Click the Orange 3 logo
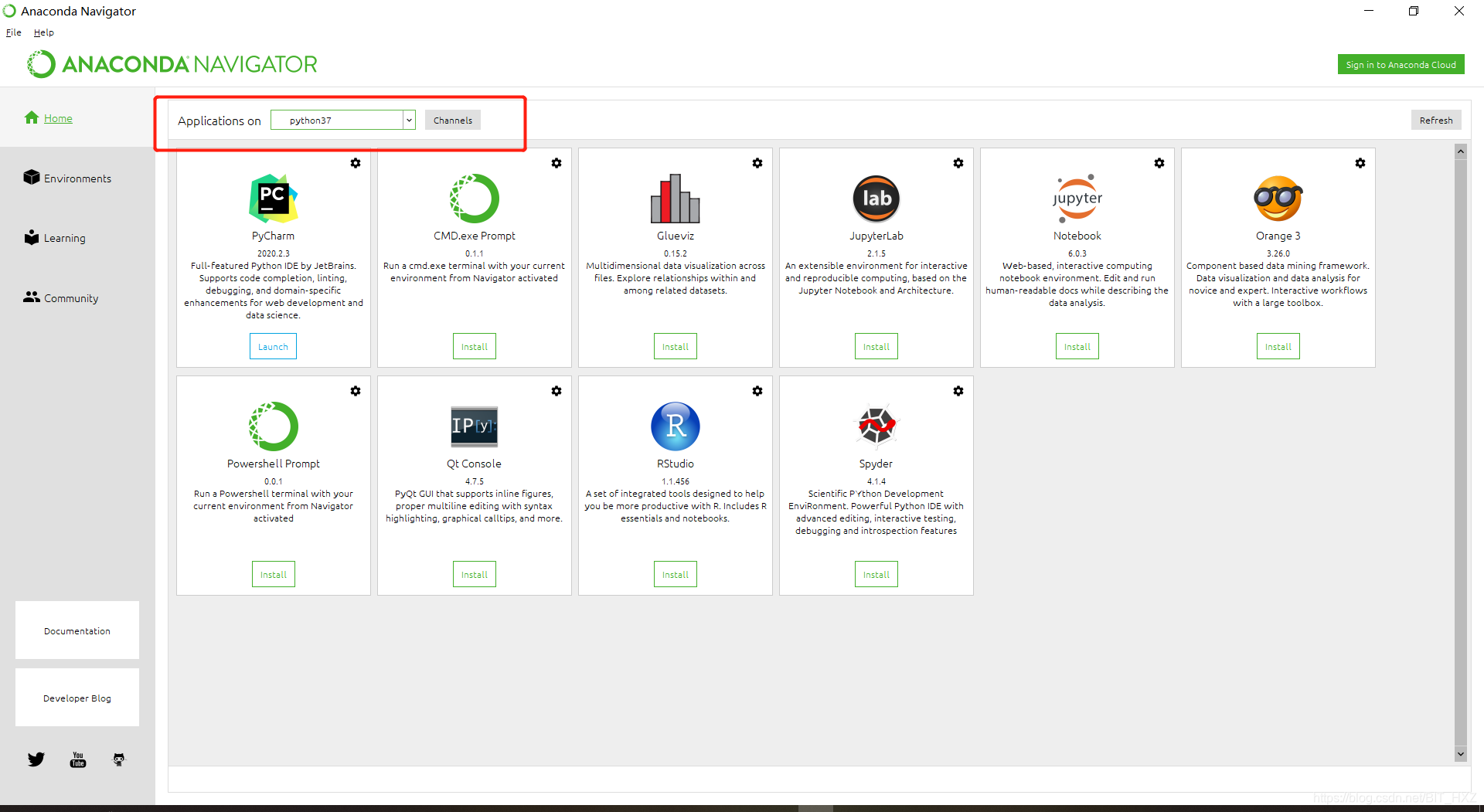The image size is (1484, 812). 1278,199
